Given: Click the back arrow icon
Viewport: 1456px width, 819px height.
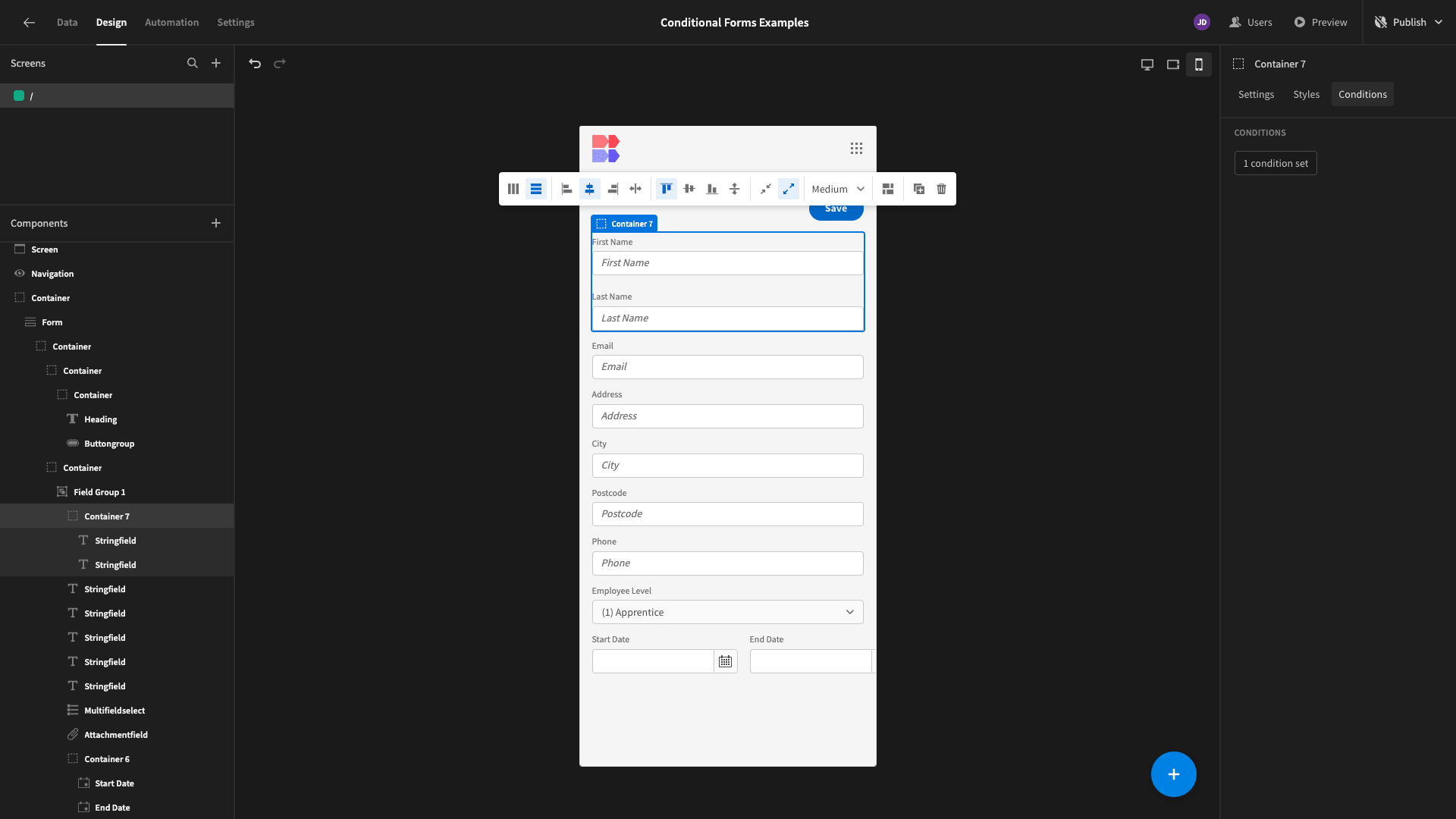Looking at the screenshot, I should click(x=29, y=23).
